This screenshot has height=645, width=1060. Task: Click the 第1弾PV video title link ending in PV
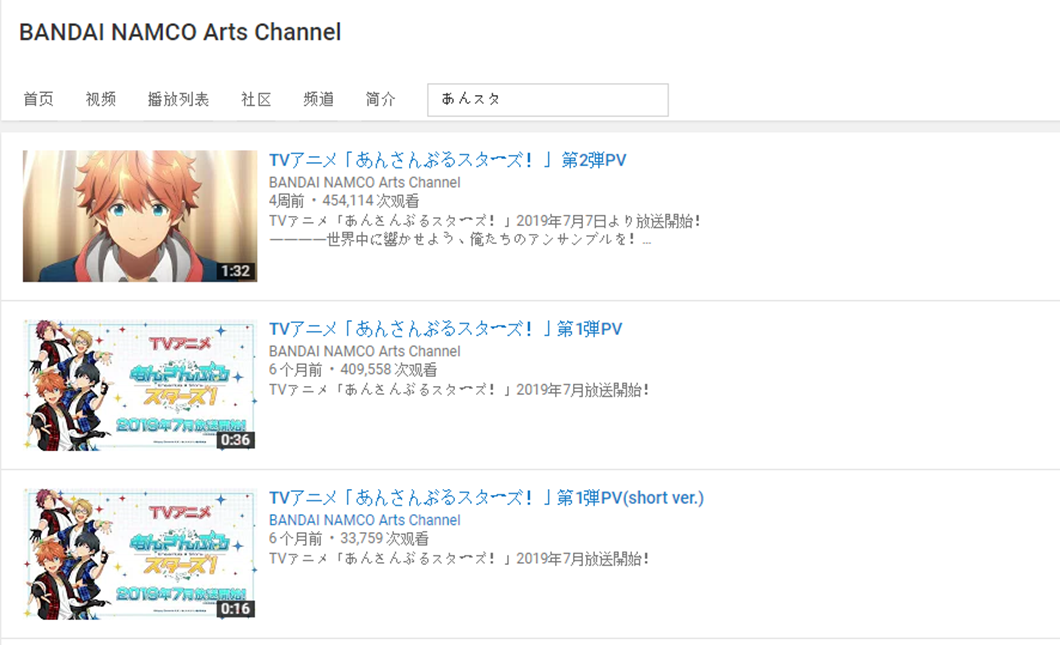click(445, 329)
